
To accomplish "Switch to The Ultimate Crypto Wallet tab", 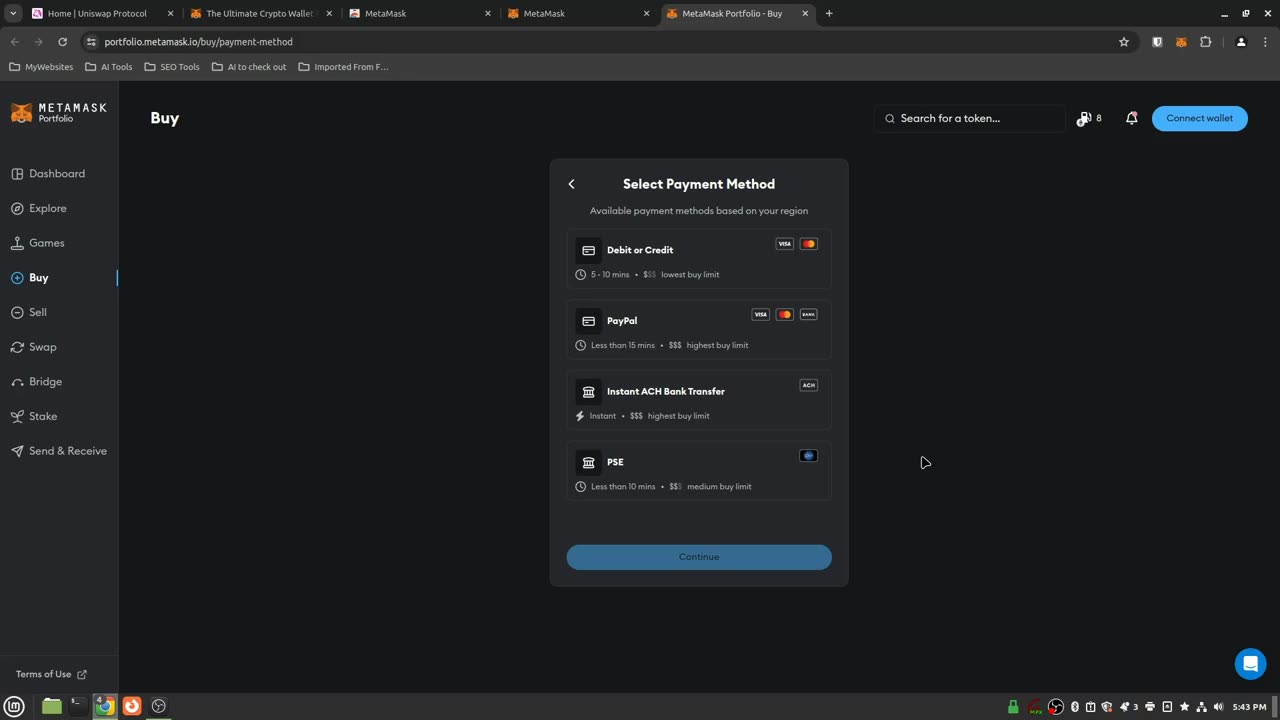I will pyautogui.click(x=260, y=14).
